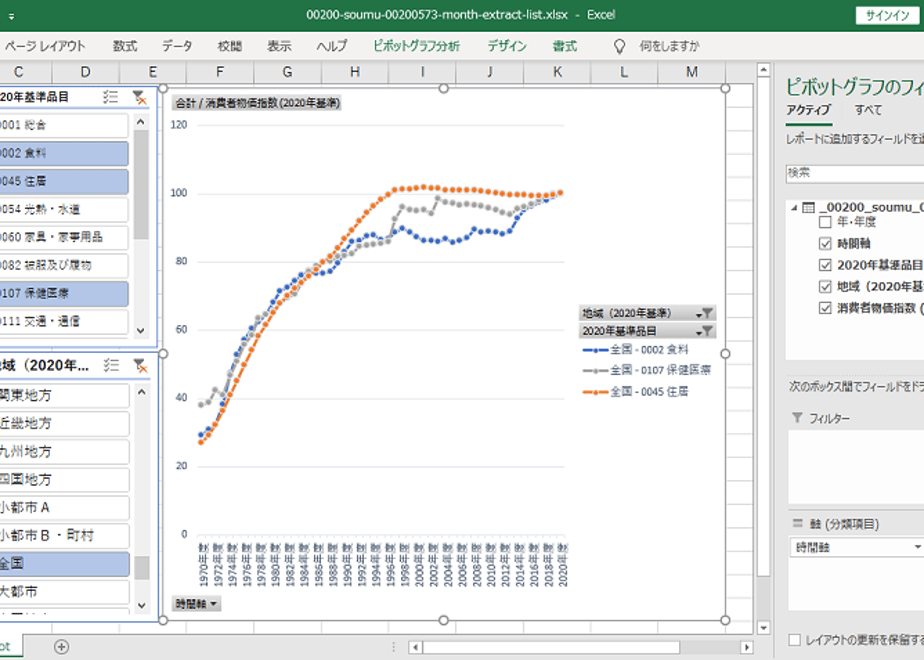The image size is (924, 660).
Task: Toggle multi-select in the 地域 slicer
Action: tap(111, 365)
